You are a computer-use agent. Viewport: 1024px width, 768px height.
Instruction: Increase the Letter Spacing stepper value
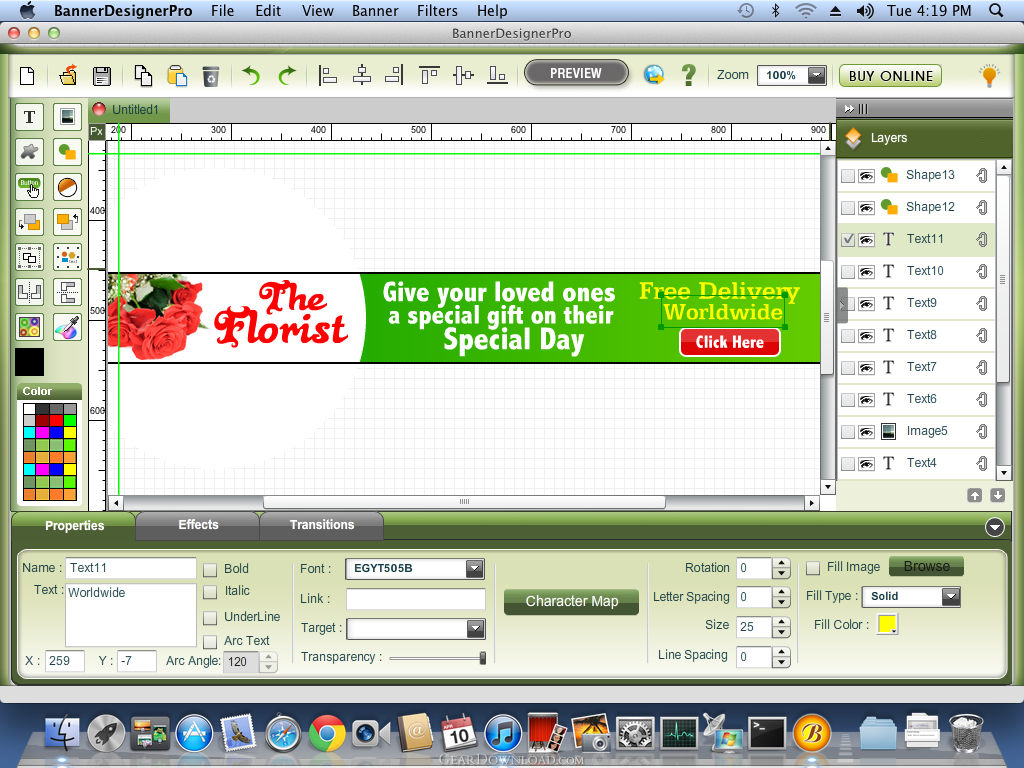pos(781,592)
